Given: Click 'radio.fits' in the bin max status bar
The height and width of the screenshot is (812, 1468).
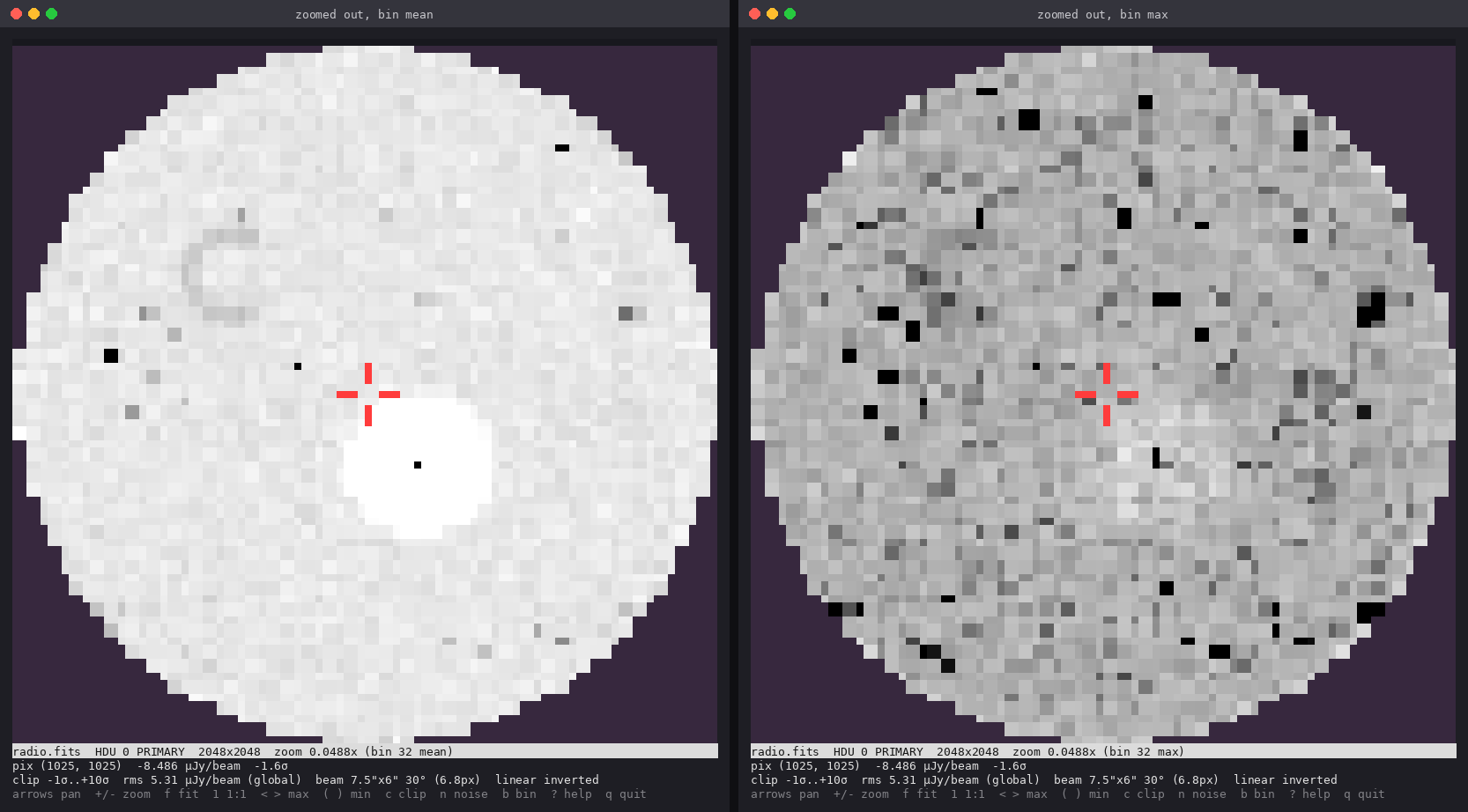Looking at the screenshot, I should click(785, 752).
